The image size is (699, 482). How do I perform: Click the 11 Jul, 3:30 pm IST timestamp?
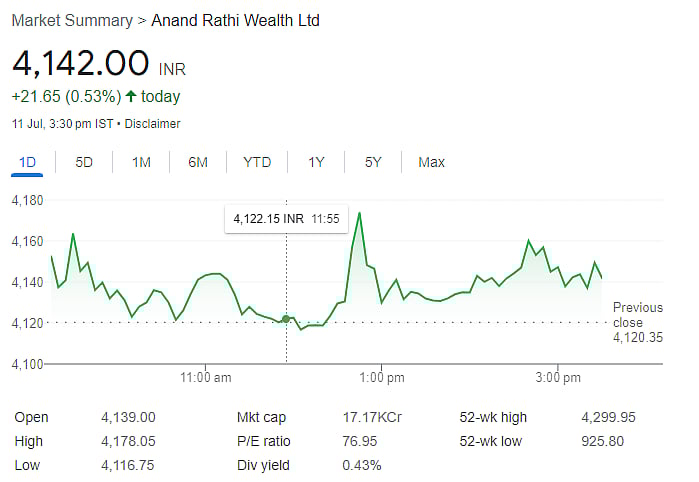[63, 124]
